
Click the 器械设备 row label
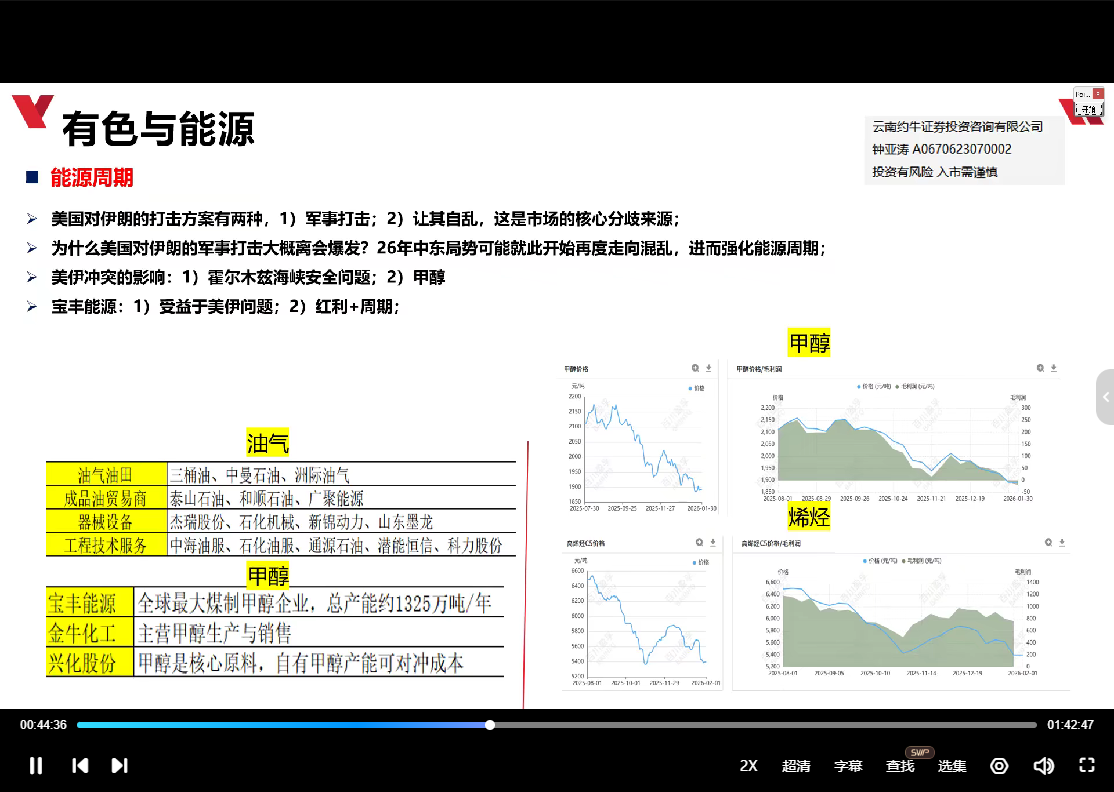[107, 522]
